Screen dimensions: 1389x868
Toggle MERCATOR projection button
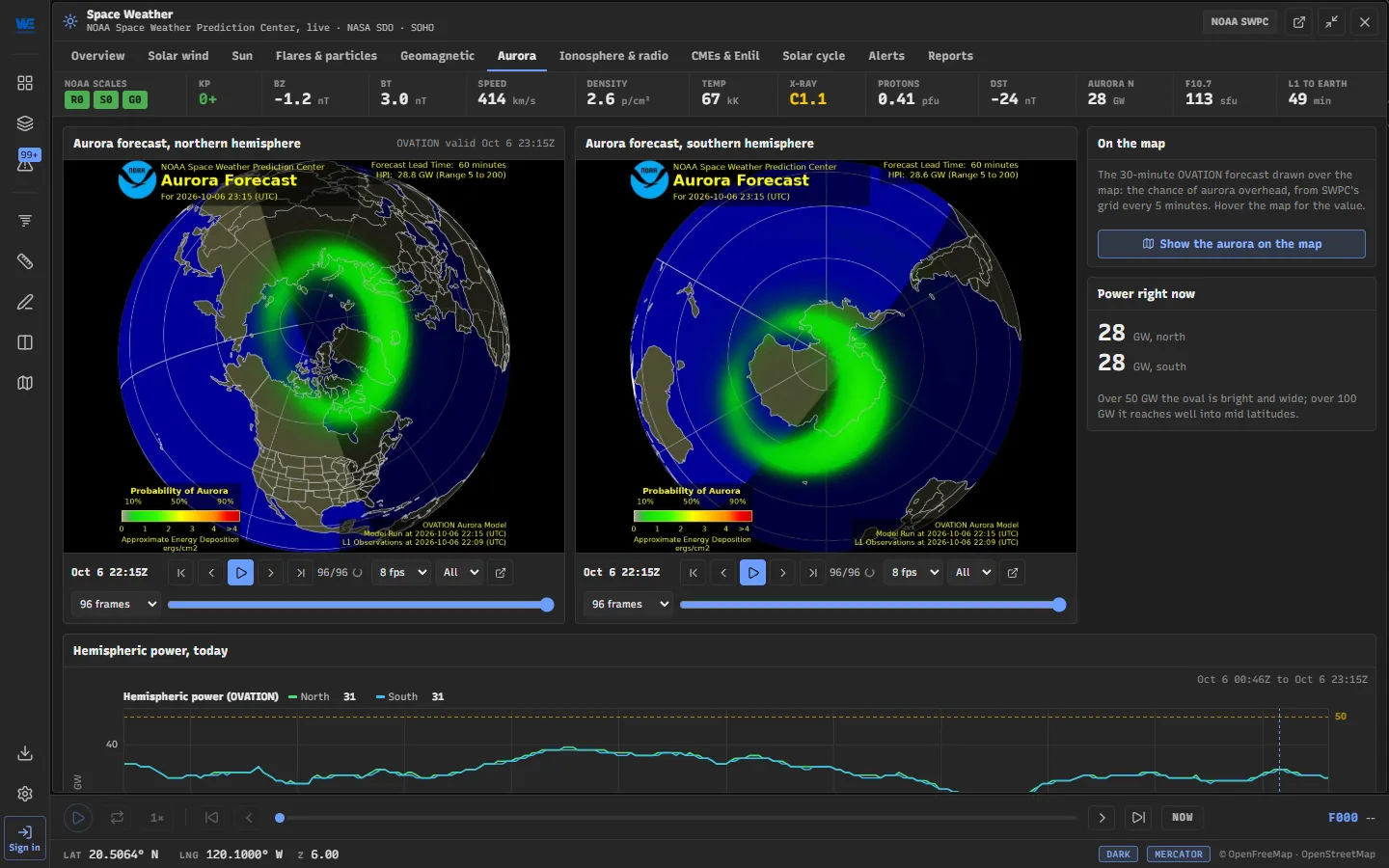(x=1179, y=854)
